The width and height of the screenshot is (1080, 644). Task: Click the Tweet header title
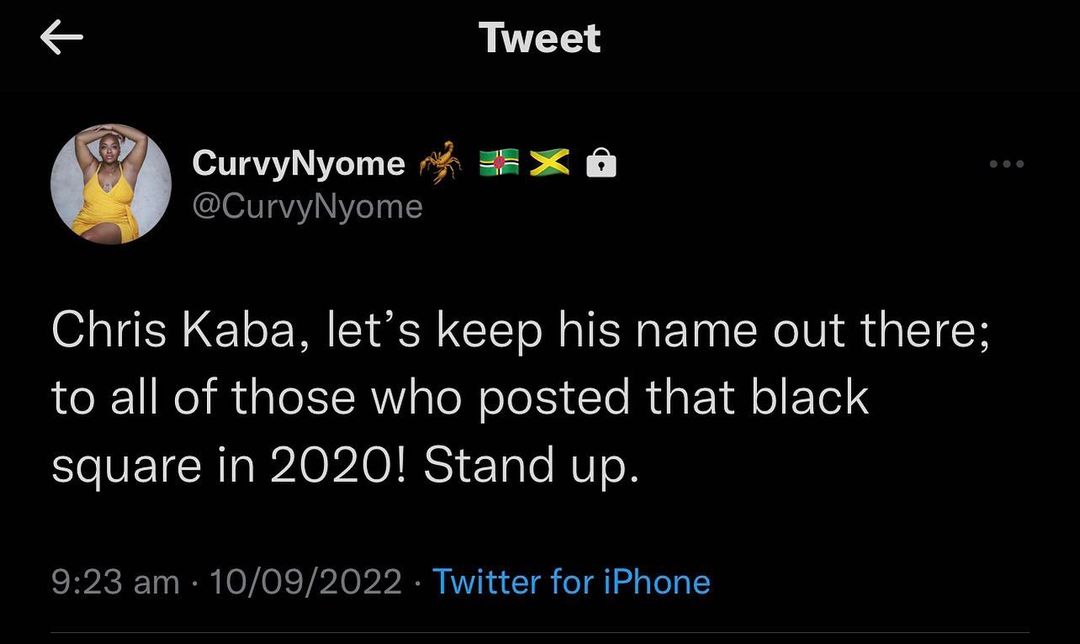(540, 38)
